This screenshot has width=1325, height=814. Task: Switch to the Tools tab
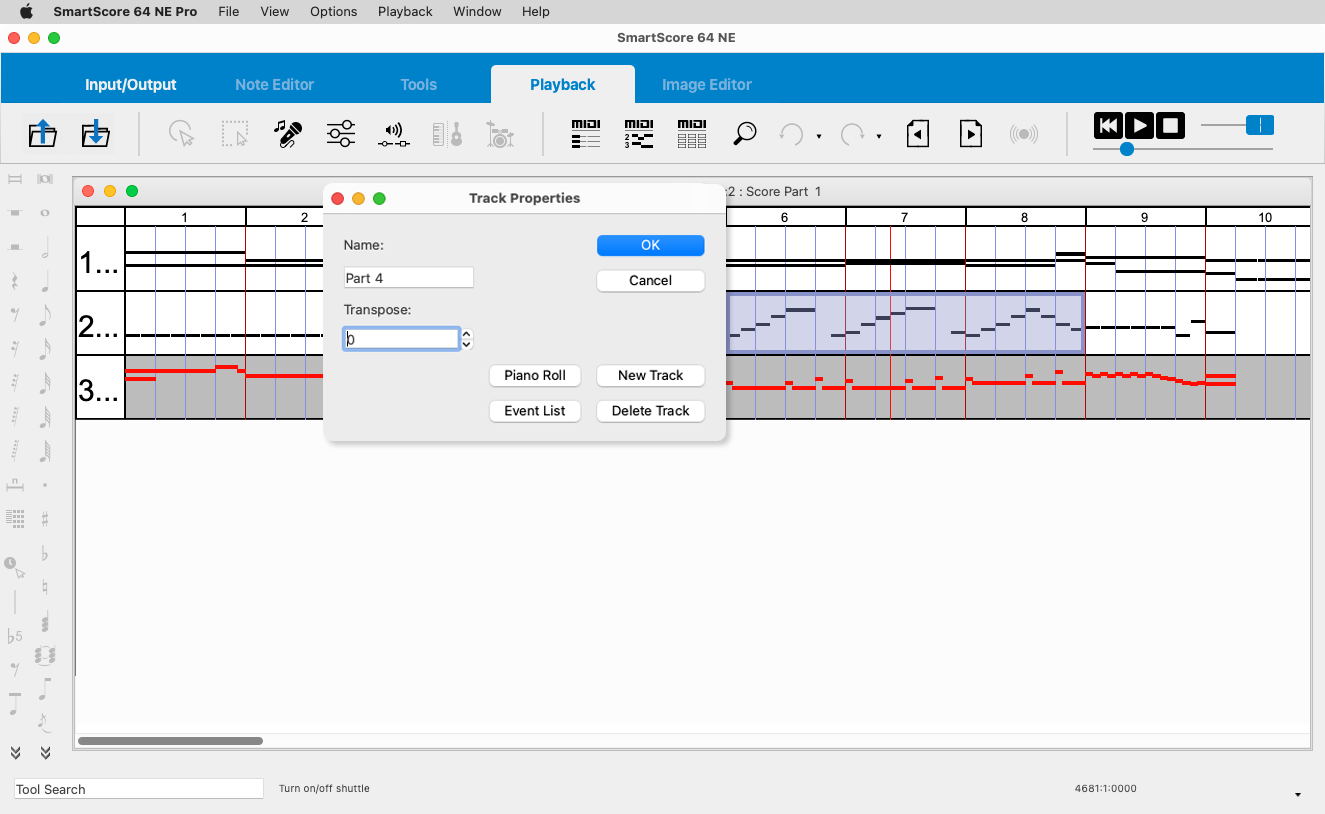click(x=419, y=85)
